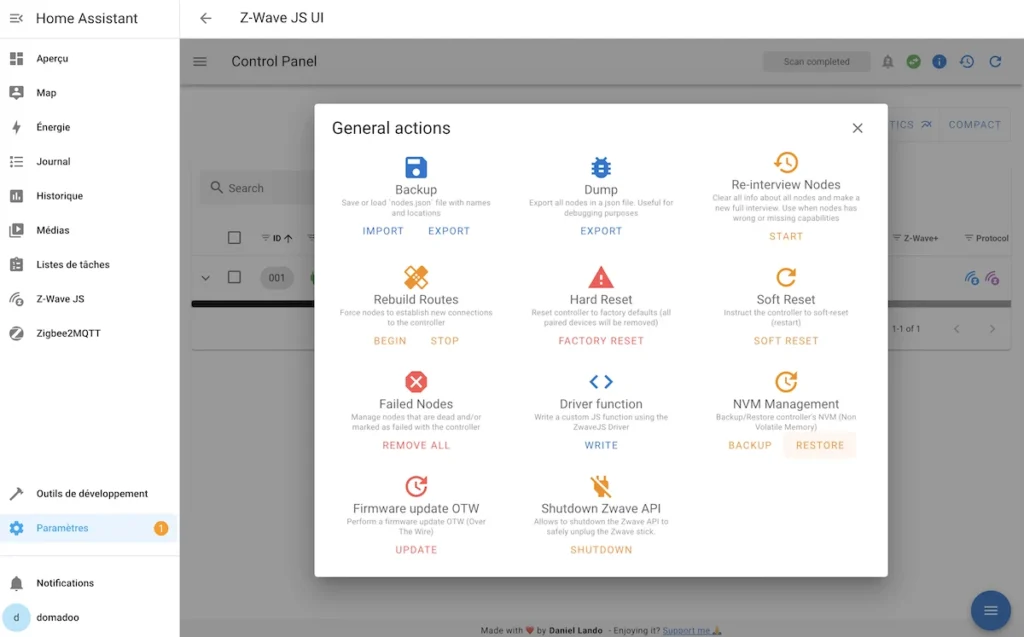Open Map in the sidebar
The height and width of the screenshot is (637, 1024).
pos(89,93)
